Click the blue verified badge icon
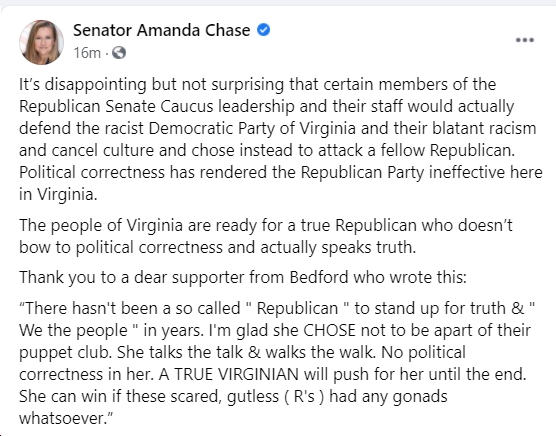The image size is (556, 436). 263,30
